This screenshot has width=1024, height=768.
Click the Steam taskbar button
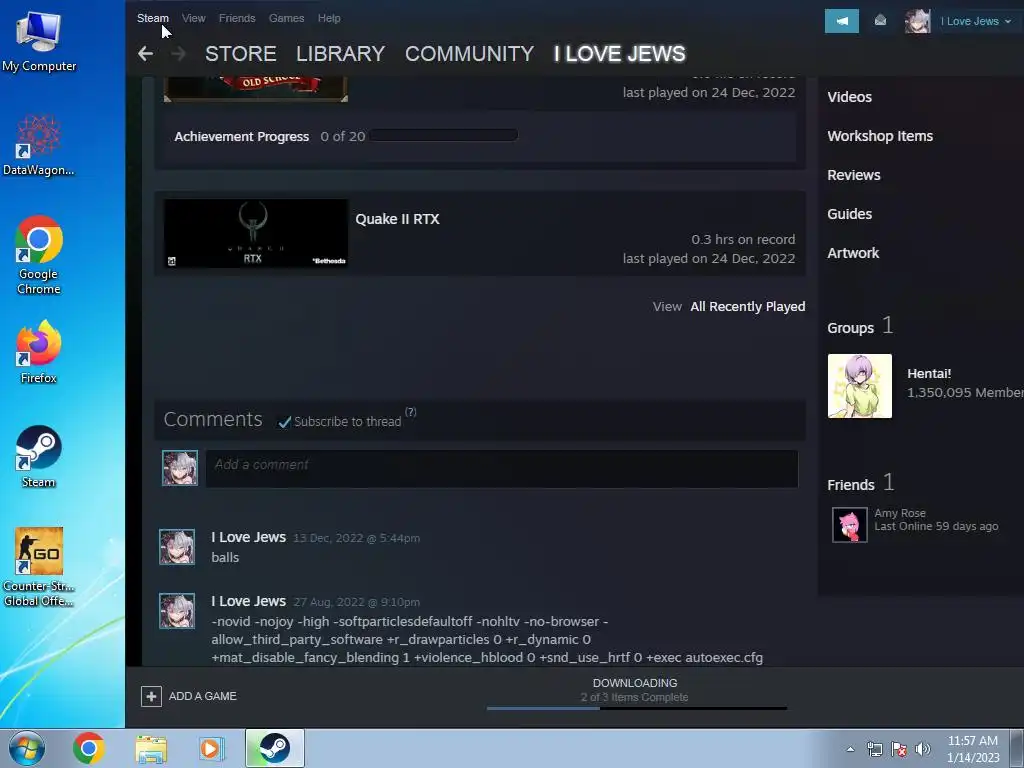click(x=275, y=748)
